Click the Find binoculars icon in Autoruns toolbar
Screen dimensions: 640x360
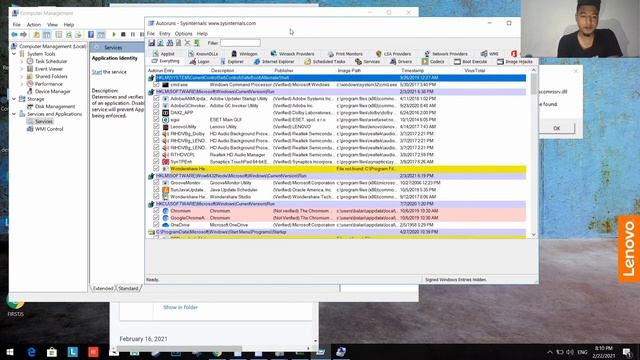[170, 43]
